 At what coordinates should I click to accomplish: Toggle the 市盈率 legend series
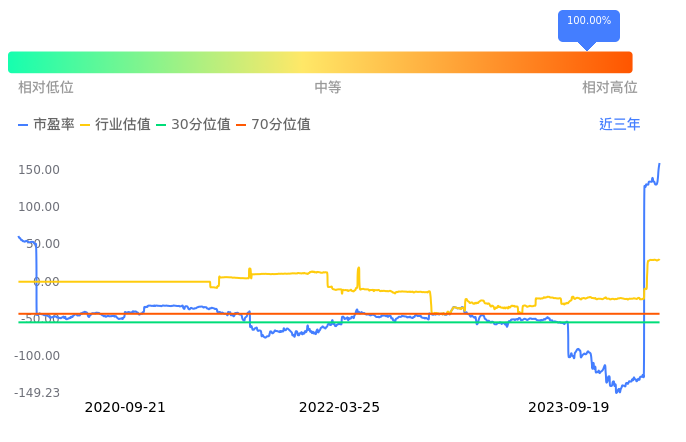46,125
